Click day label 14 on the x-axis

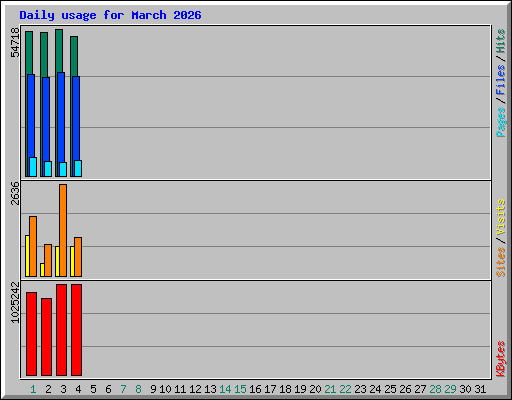coord(225,389)
